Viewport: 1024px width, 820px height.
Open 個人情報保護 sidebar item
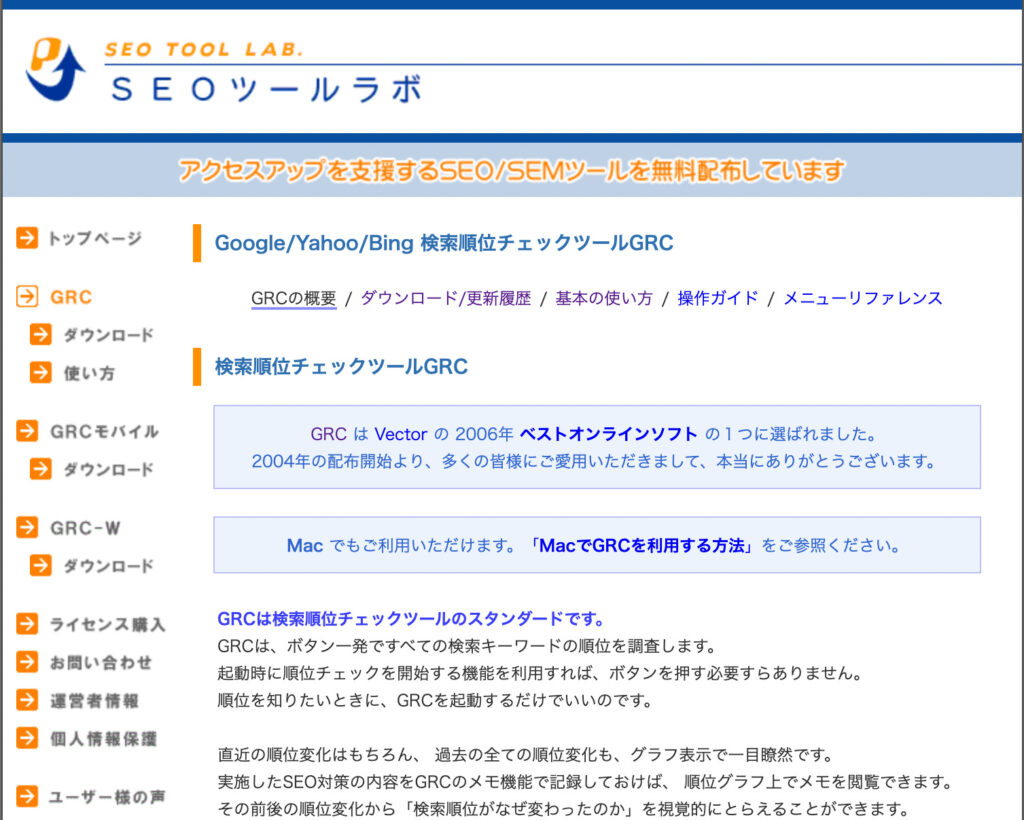[x=104, y=738]
